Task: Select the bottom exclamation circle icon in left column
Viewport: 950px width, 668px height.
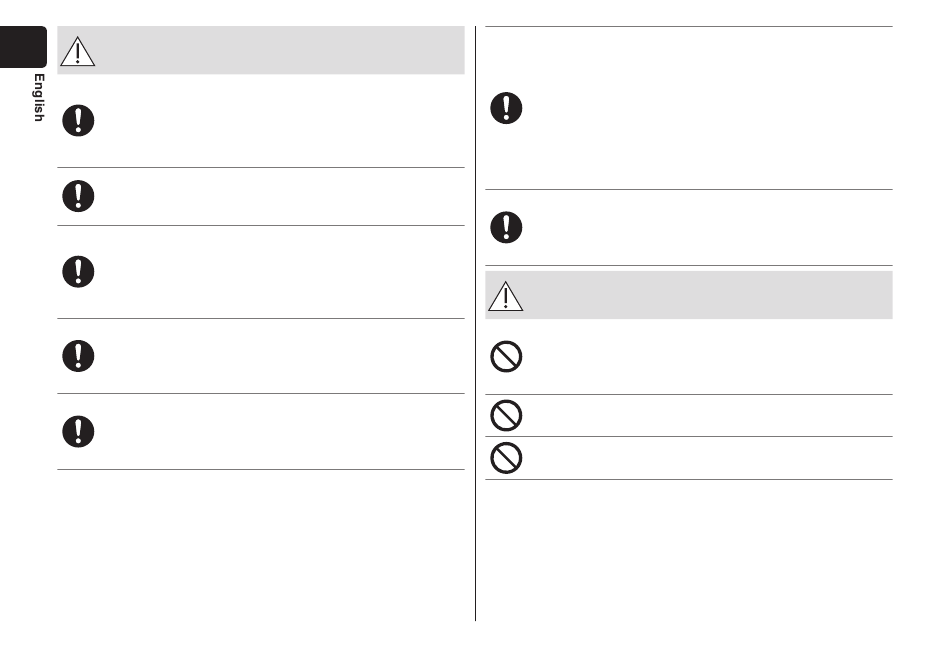Action: pos(78,432)
